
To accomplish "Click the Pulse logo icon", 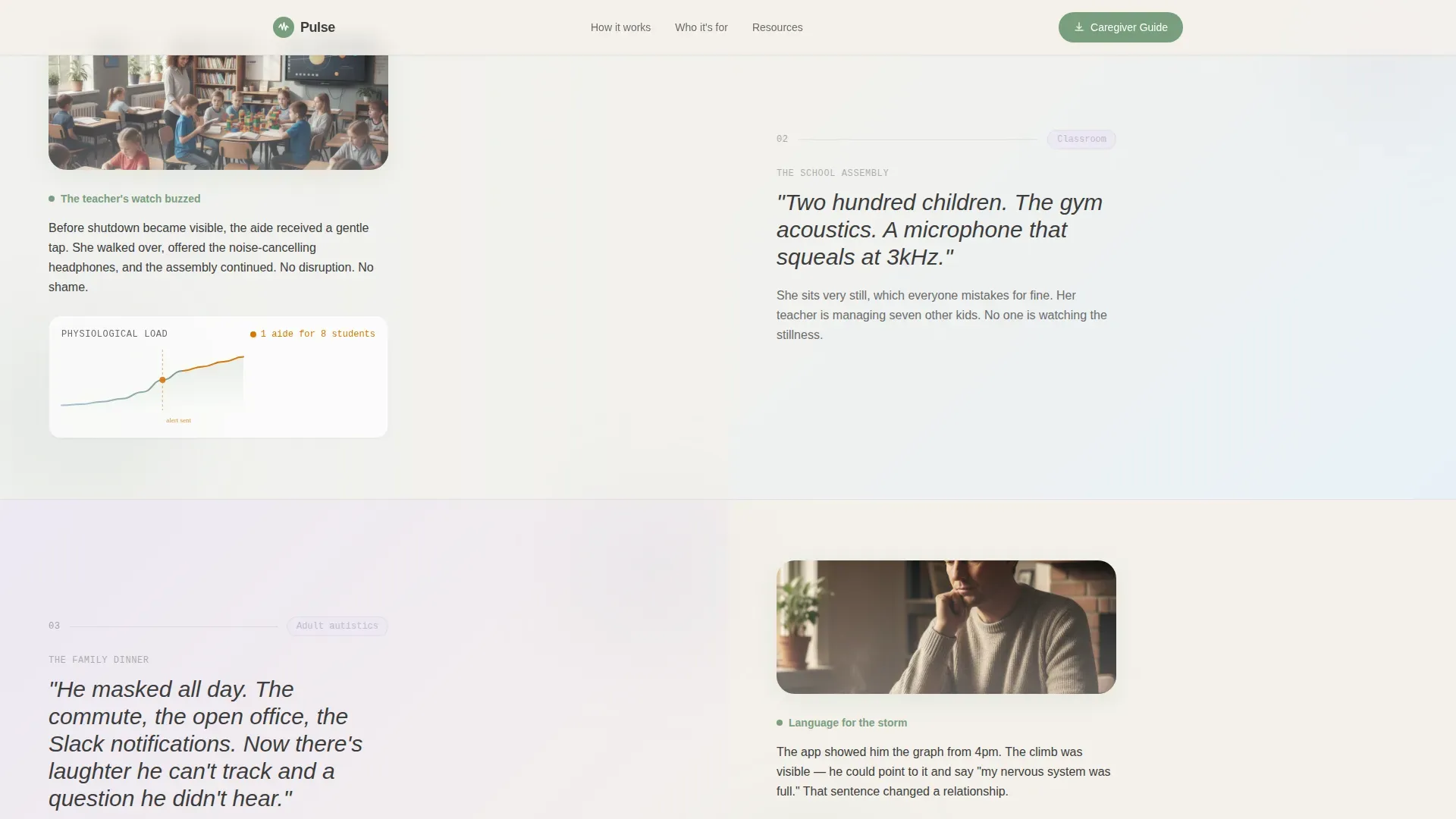I will coord(284,27).
